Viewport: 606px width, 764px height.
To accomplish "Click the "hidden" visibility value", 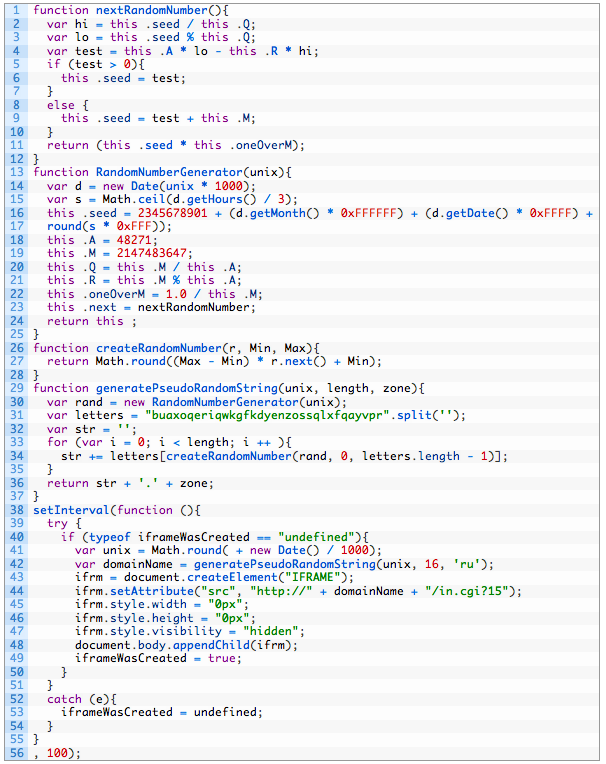I will [x=271, y=631].
